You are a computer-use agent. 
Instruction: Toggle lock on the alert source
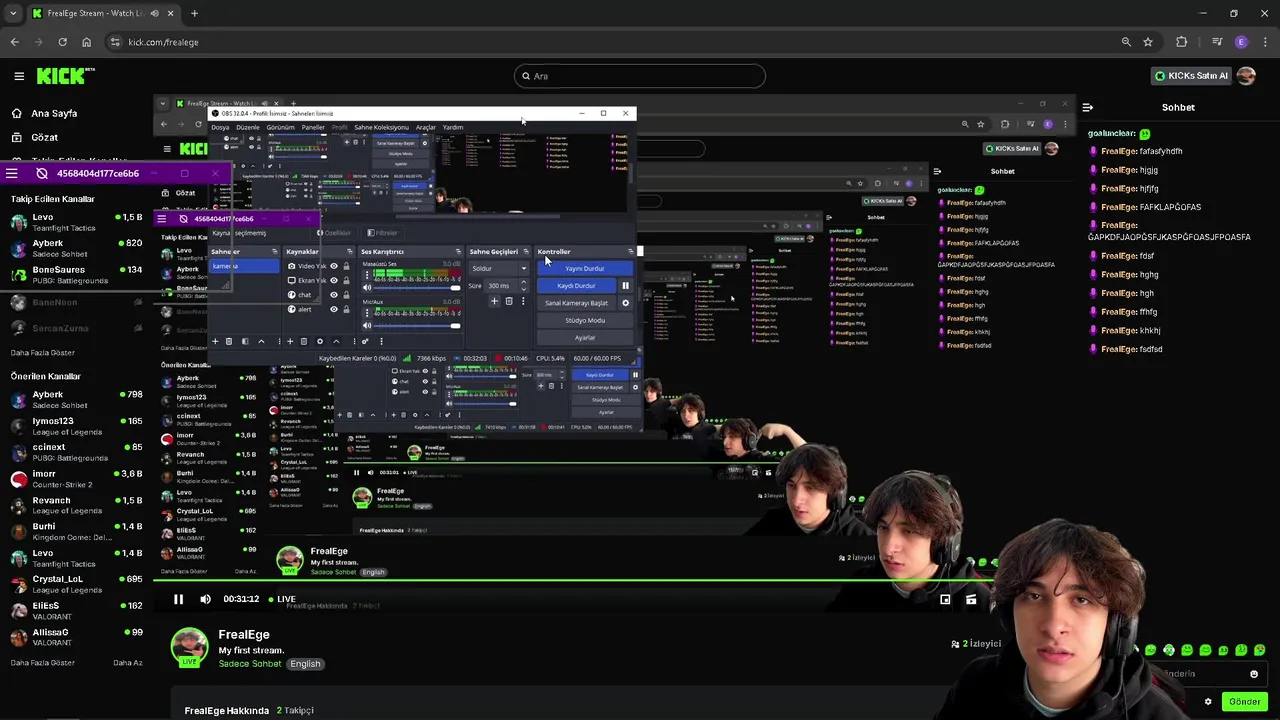pos(346,309)
